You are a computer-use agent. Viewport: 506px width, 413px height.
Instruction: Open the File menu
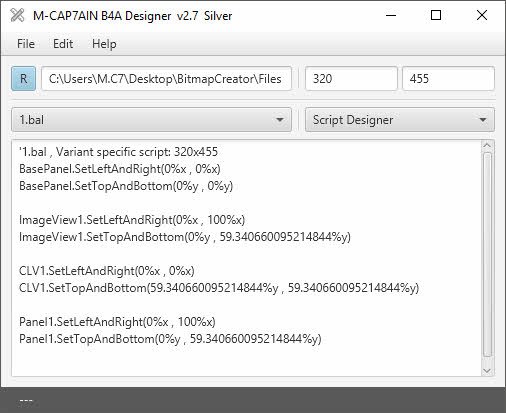click(x=26, y=44)
